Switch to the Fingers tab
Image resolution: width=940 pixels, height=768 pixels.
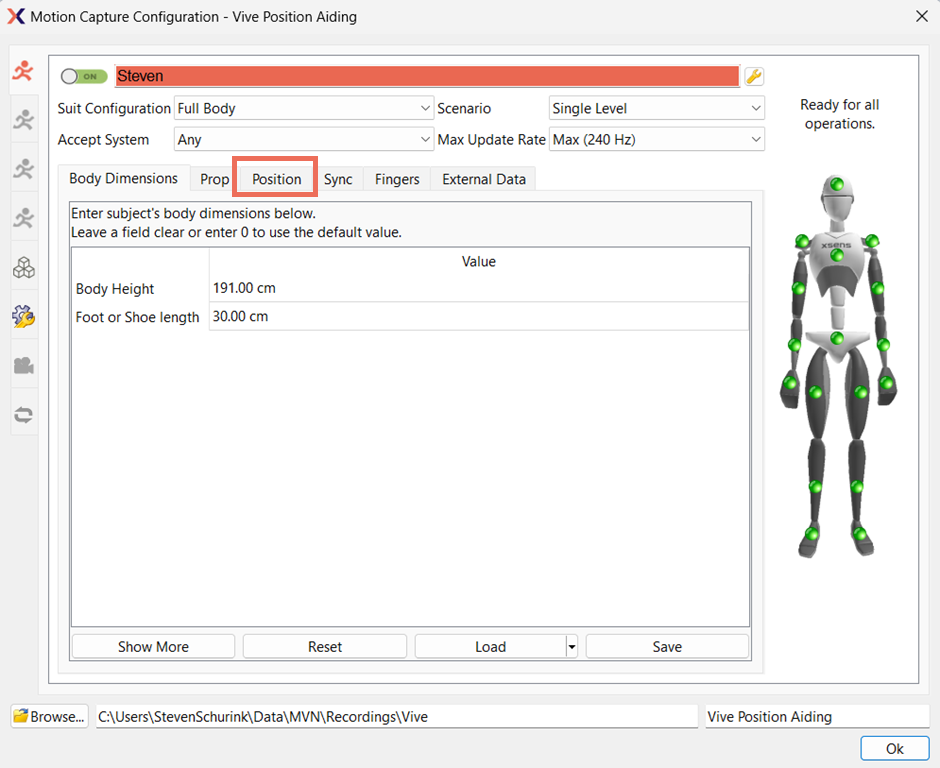397,179
